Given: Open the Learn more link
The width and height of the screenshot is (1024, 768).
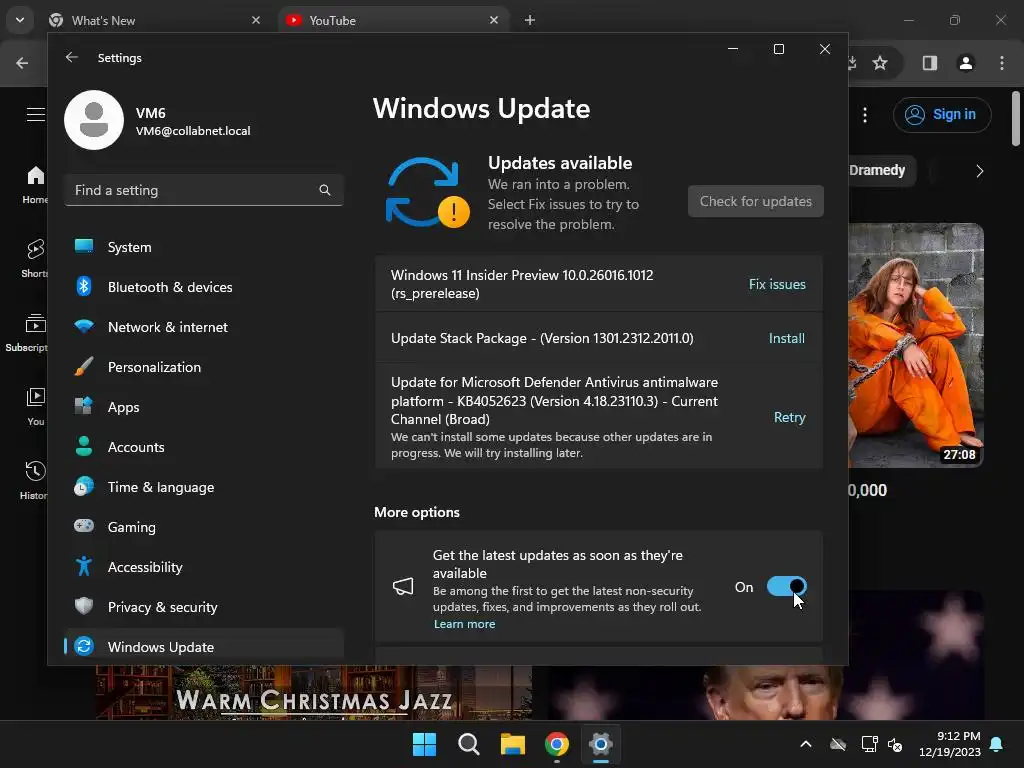Looking at the screenshot, I should click(464, 624).
